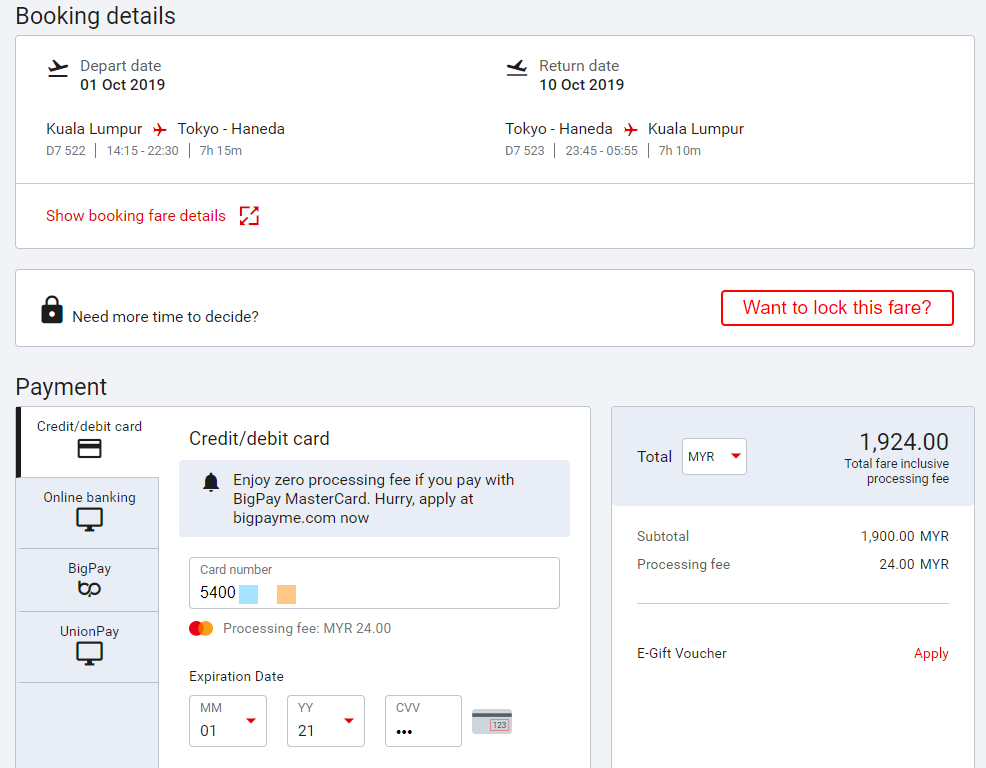Click the padlock icon
Screen dimensions: 986x768
[x=51, y=310]
